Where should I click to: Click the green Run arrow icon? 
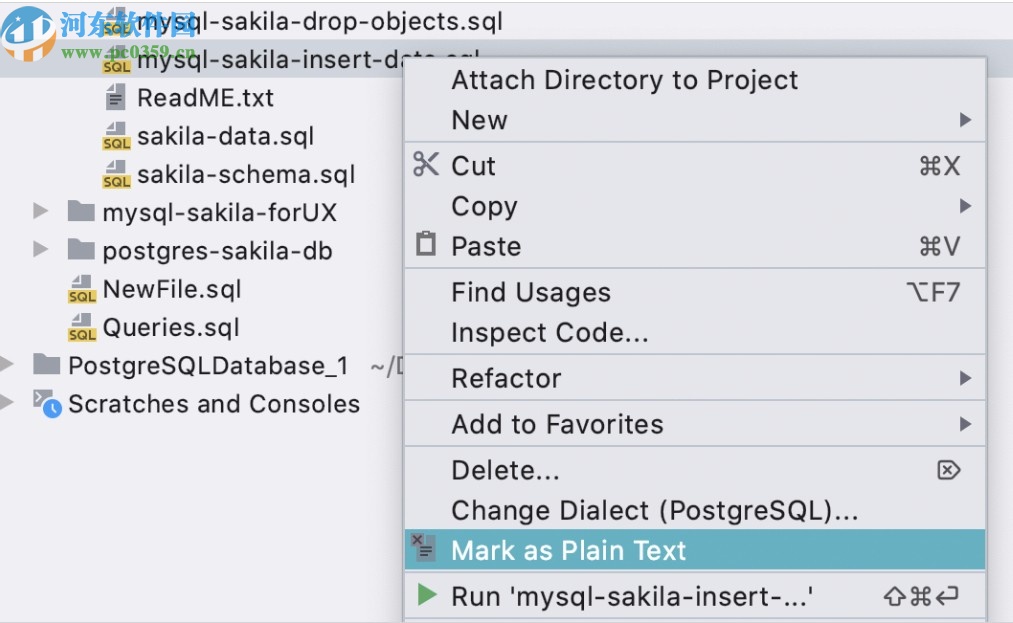427,594
